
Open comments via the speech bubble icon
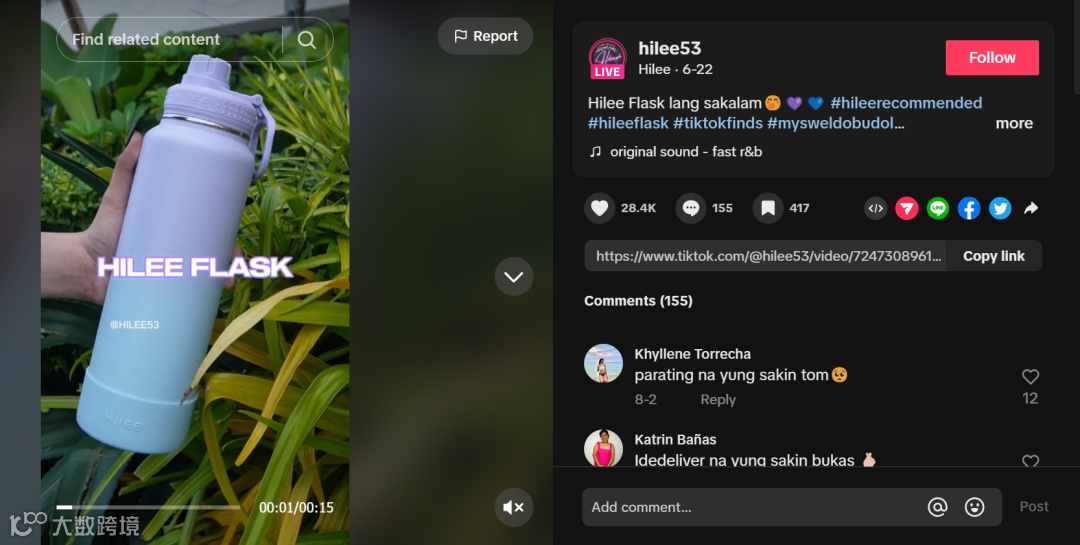click(x=690, y=208)
